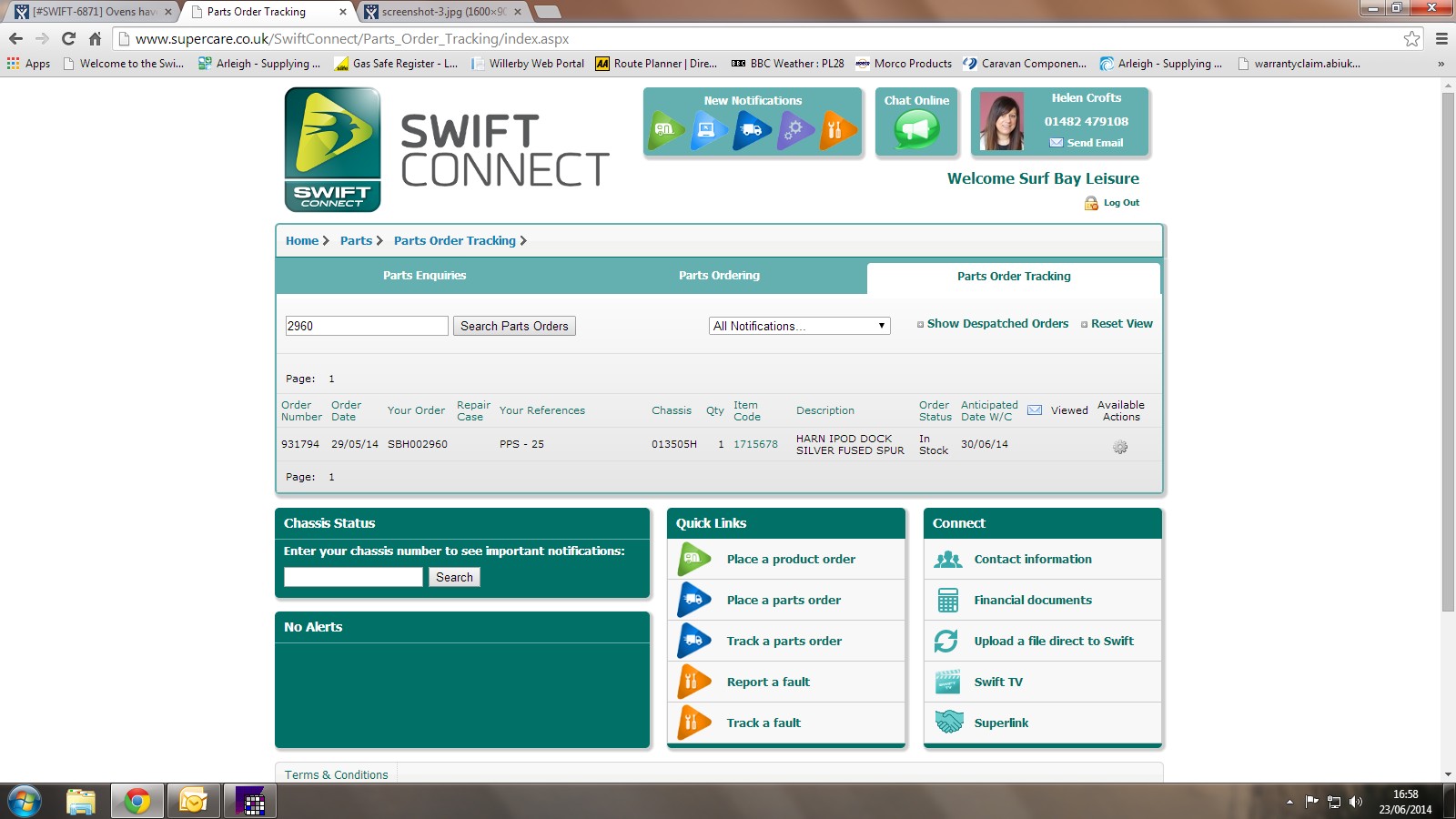Sort table by Order Status column header

935,410
